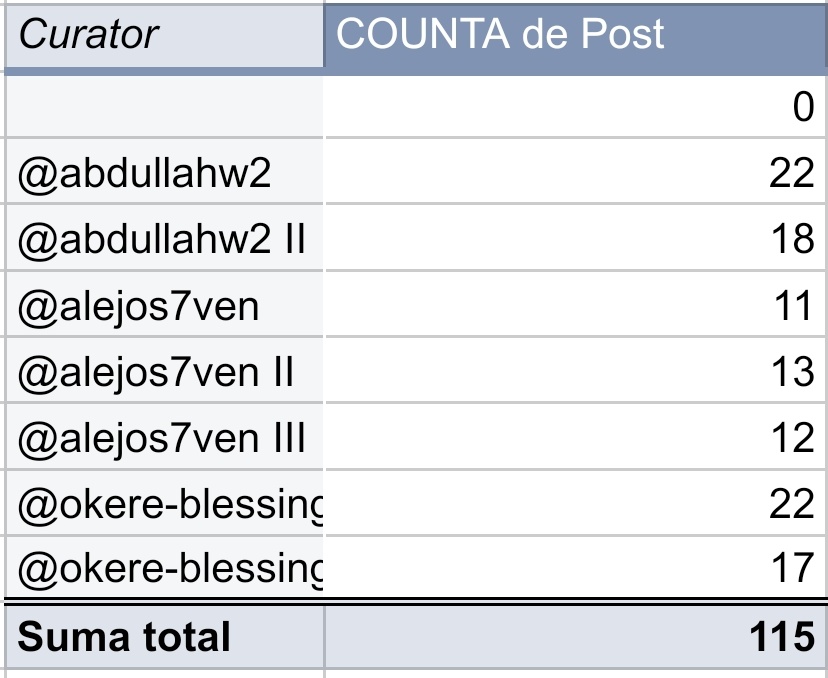The width and height of the screenshot is (828, 678).
Task: Select the @alejos7ven curator cell
Action: point(164,305)
